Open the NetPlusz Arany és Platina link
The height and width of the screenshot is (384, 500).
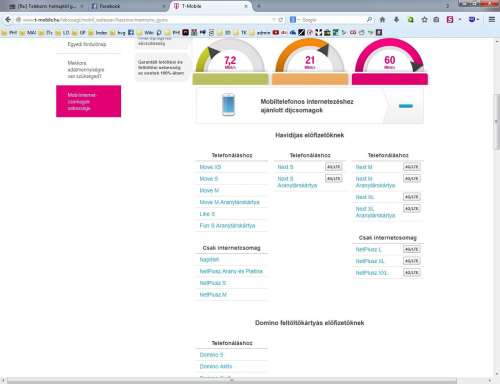[x=231, y=271]
